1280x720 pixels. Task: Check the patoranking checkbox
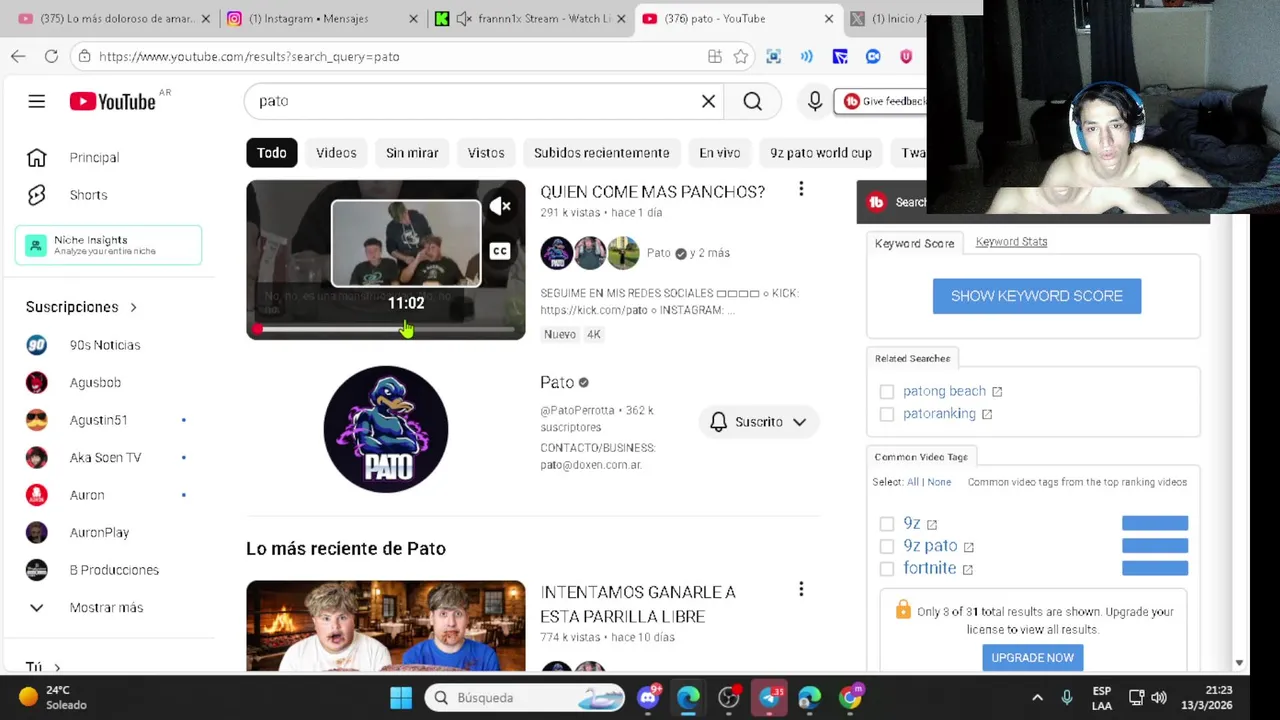(887, 414)
